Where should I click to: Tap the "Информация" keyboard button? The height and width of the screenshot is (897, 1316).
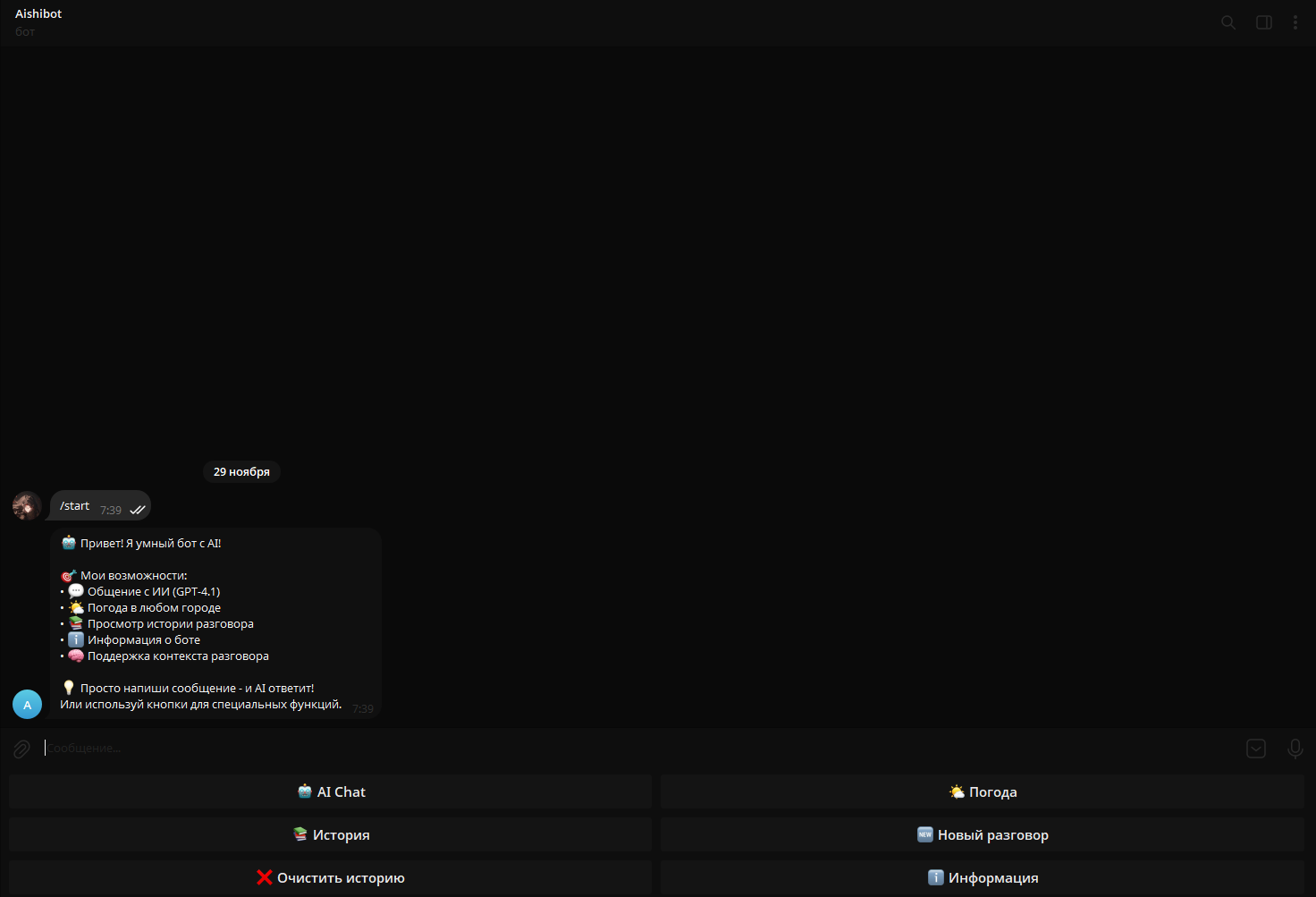click(x=983, y=878)
